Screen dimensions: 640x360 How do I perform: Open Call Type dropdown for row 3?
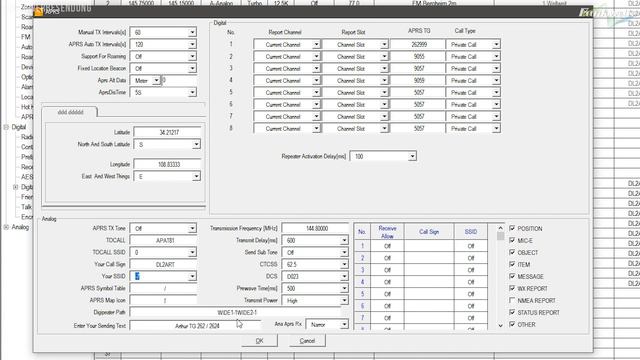point(496,69)
